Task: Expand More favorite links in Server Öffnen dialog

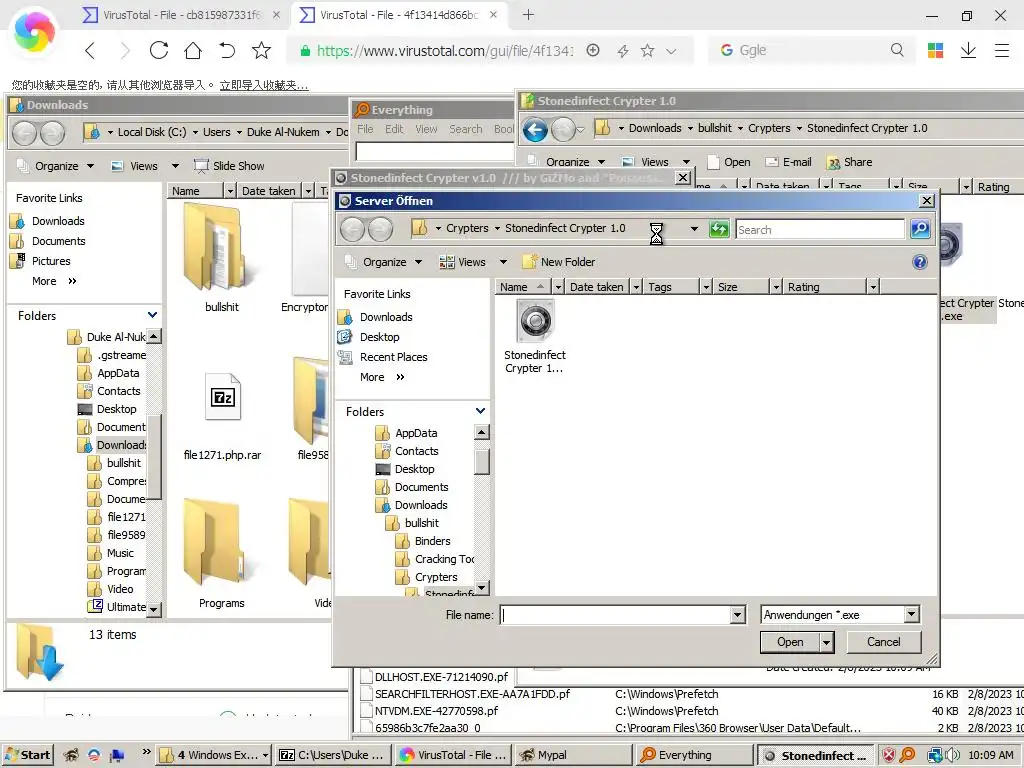Action: 382,377
